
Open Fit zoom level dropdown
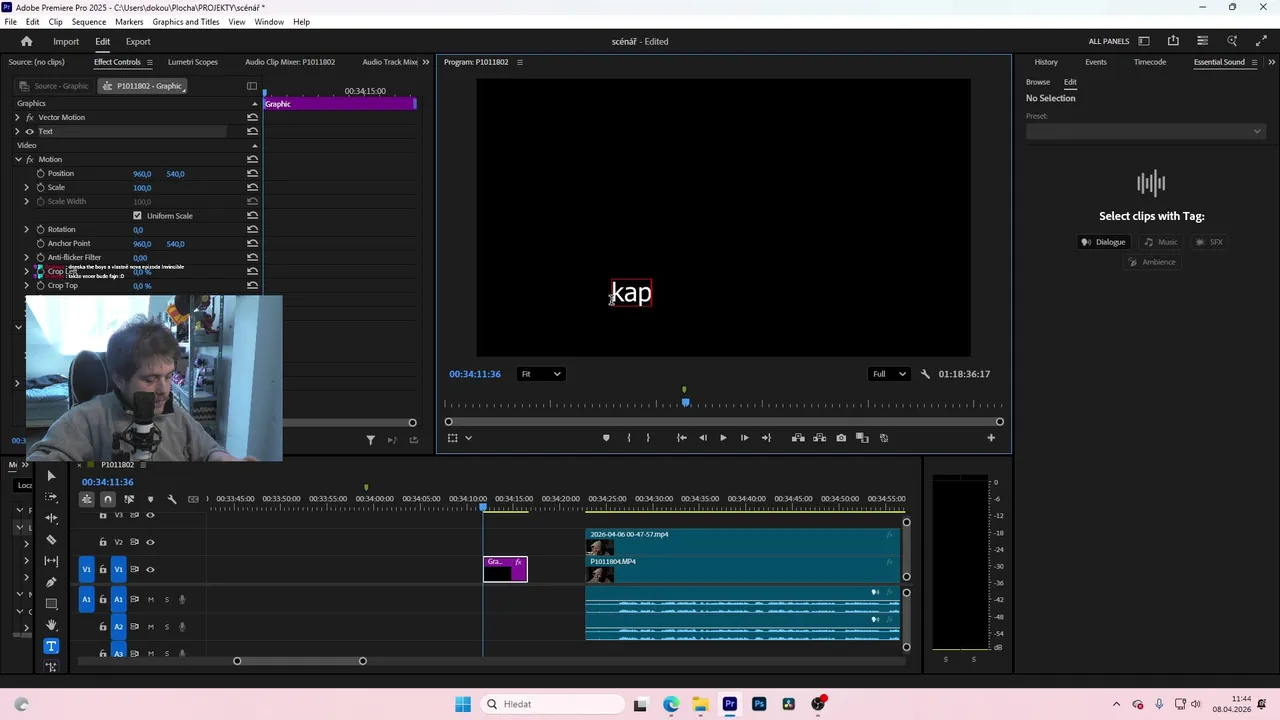click(x=540, y=374)
